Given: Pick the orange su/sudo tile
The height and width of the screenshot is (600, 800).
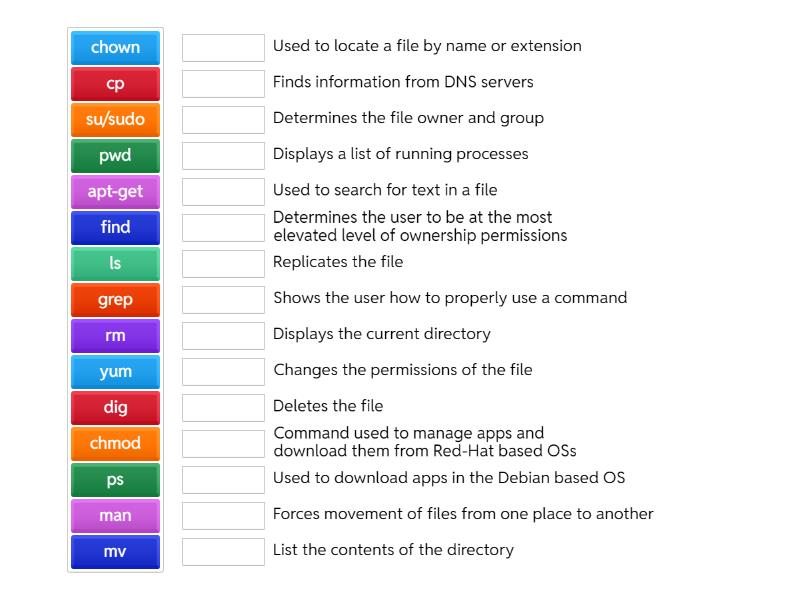Looking at the screenshot, I should (115, 119).
